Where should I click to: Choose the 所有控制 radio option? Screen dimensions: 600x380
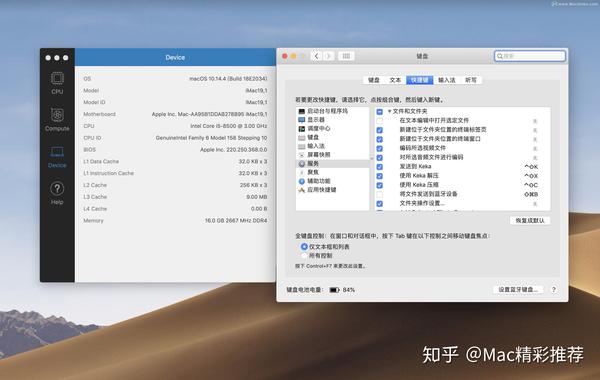[304, 256]
